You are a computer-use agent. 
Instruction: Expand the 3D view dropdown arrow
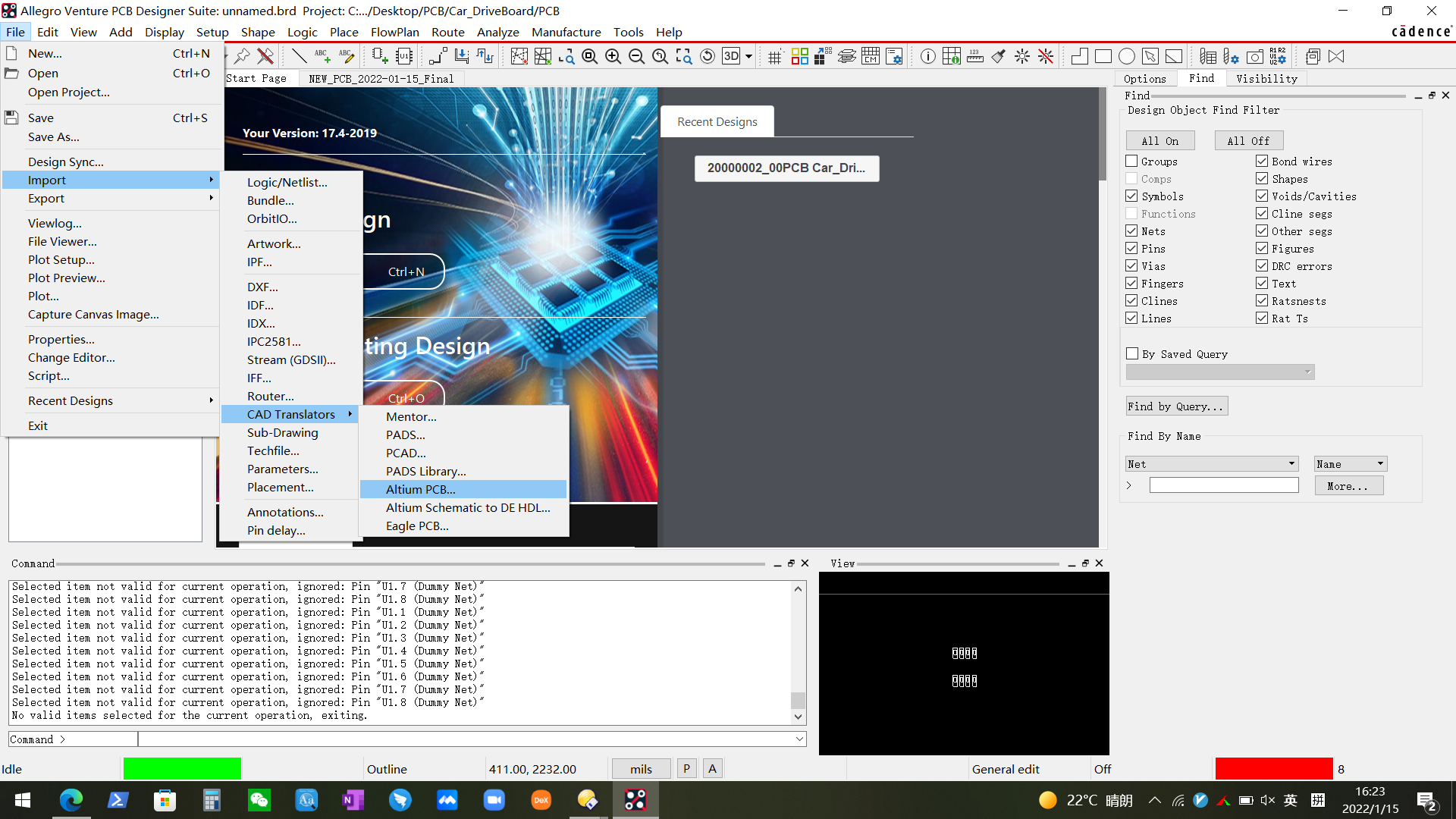748,56
